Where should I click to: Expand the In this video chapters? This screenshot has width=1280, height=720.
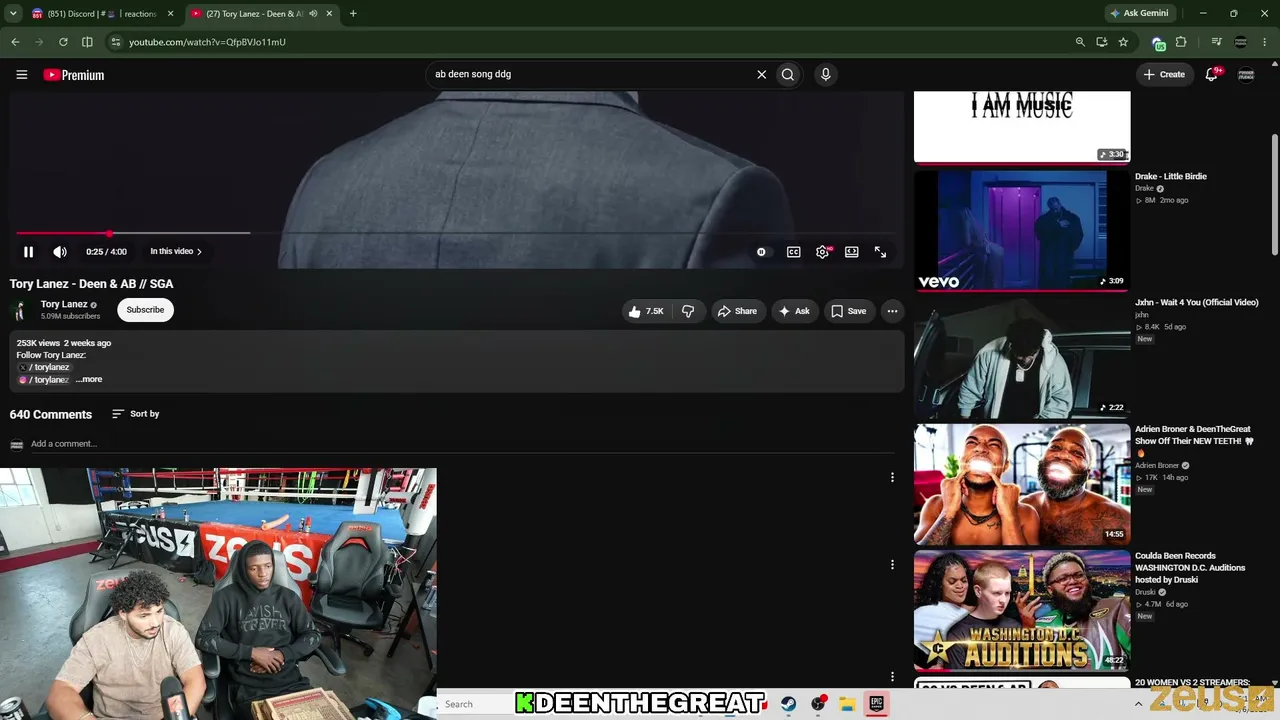176,252
